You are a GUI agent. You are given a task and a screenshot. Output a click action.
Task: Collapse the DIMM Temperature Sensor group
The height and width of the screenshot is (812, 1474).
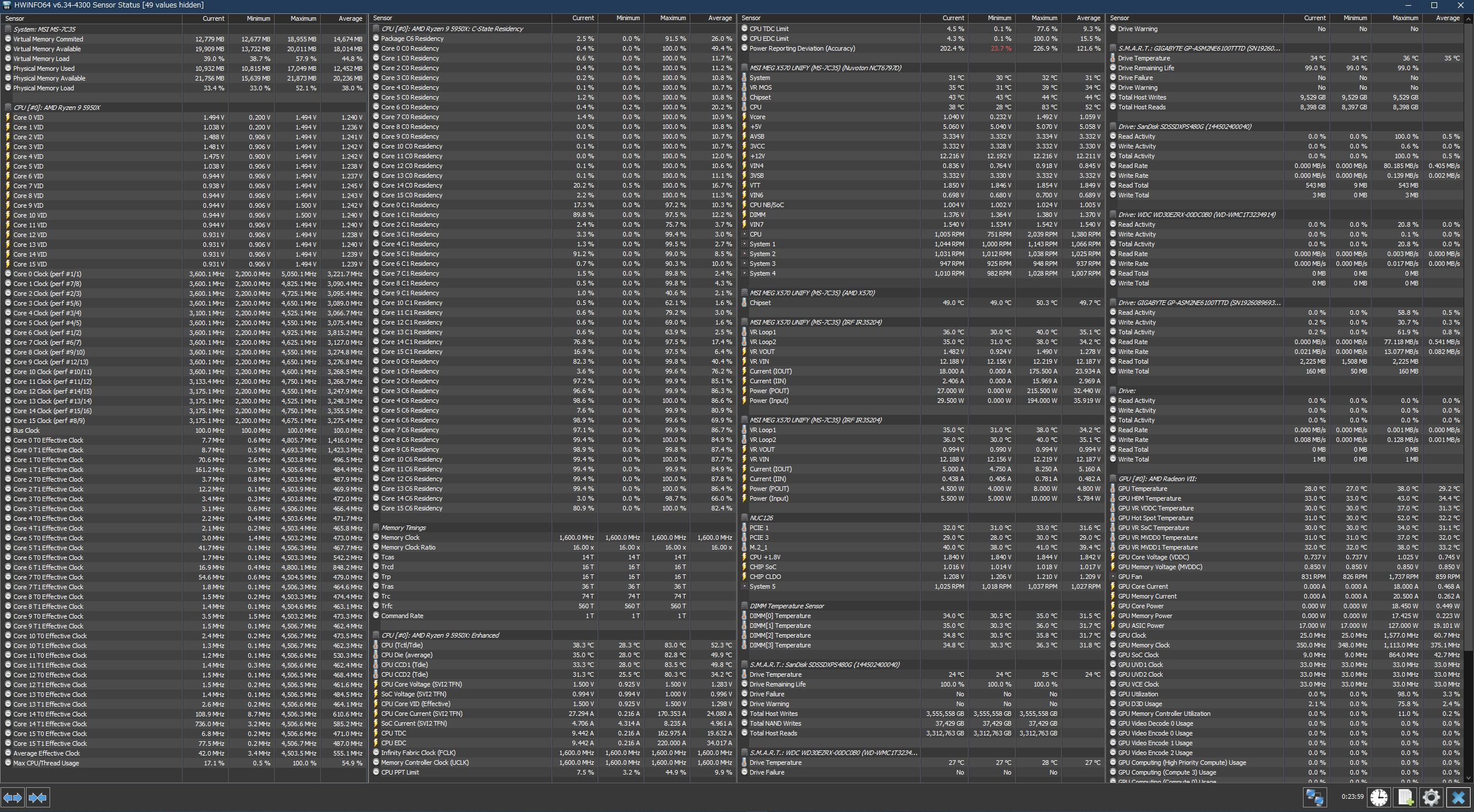pyautogui.click(x=787, y=606)
